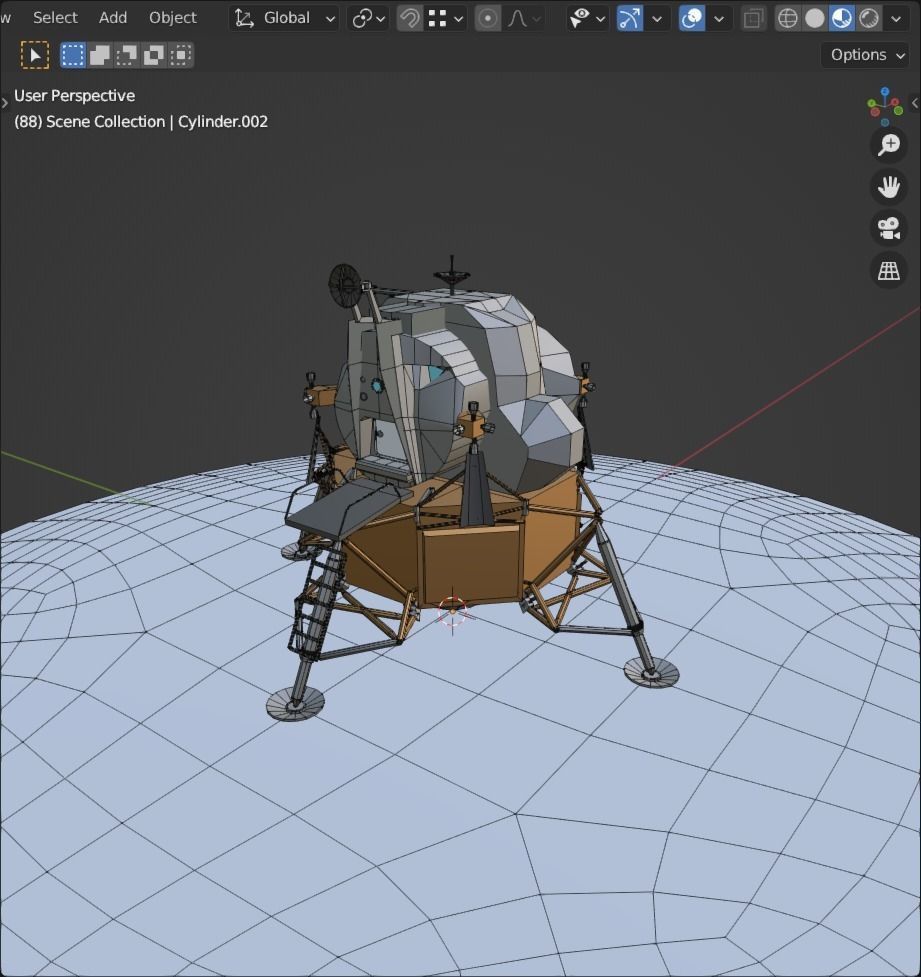Switch to camera view using the camera icon
921x977 pixels.
click(x=887, y=229)
